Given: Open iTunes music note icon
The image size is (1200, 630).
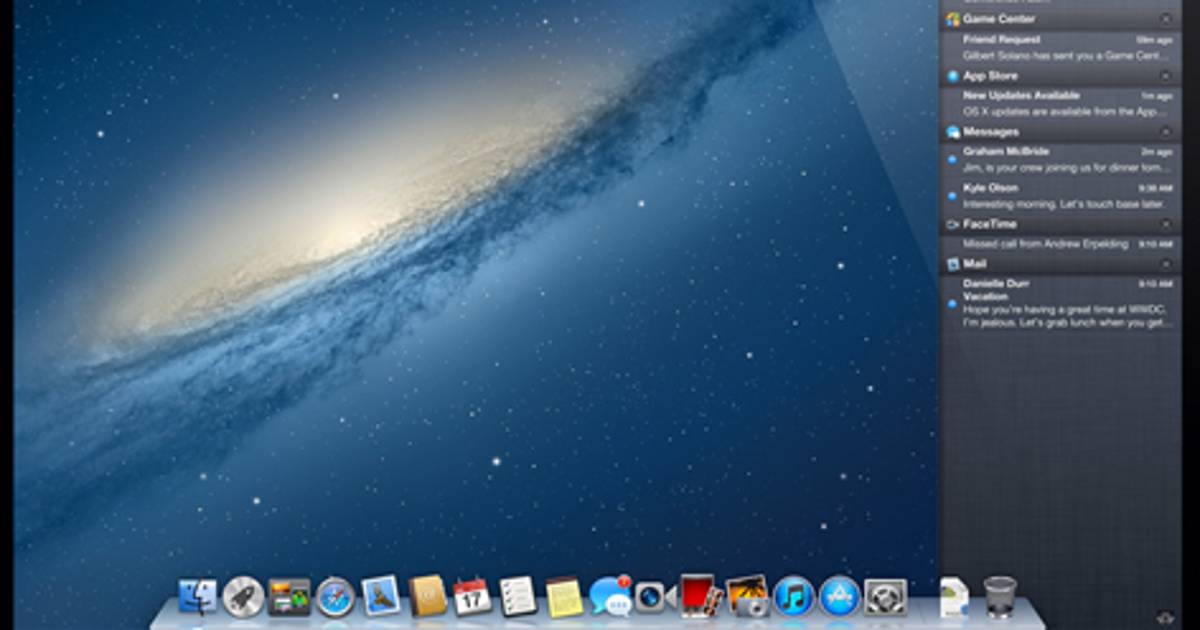Looking at the screenshot, I should 793,597.
